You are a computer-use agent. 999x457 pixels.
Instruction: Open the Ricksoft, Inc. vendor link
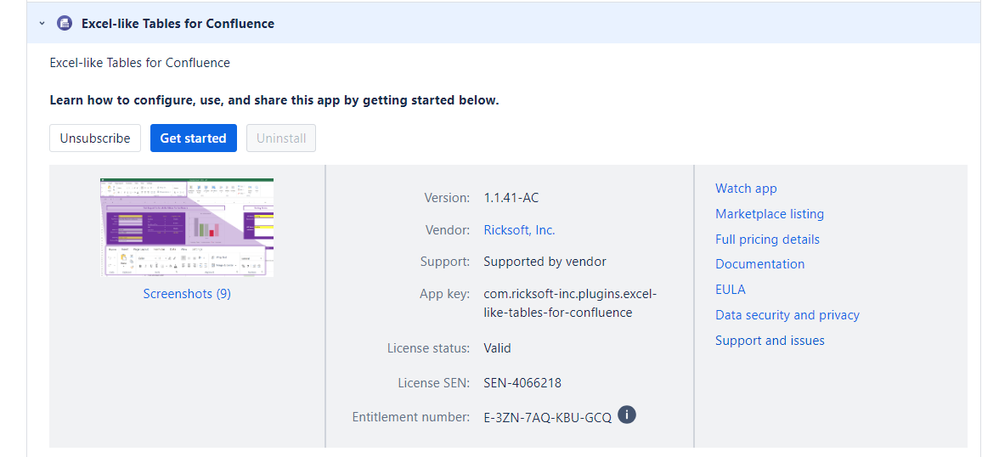(x=519, y=230)
